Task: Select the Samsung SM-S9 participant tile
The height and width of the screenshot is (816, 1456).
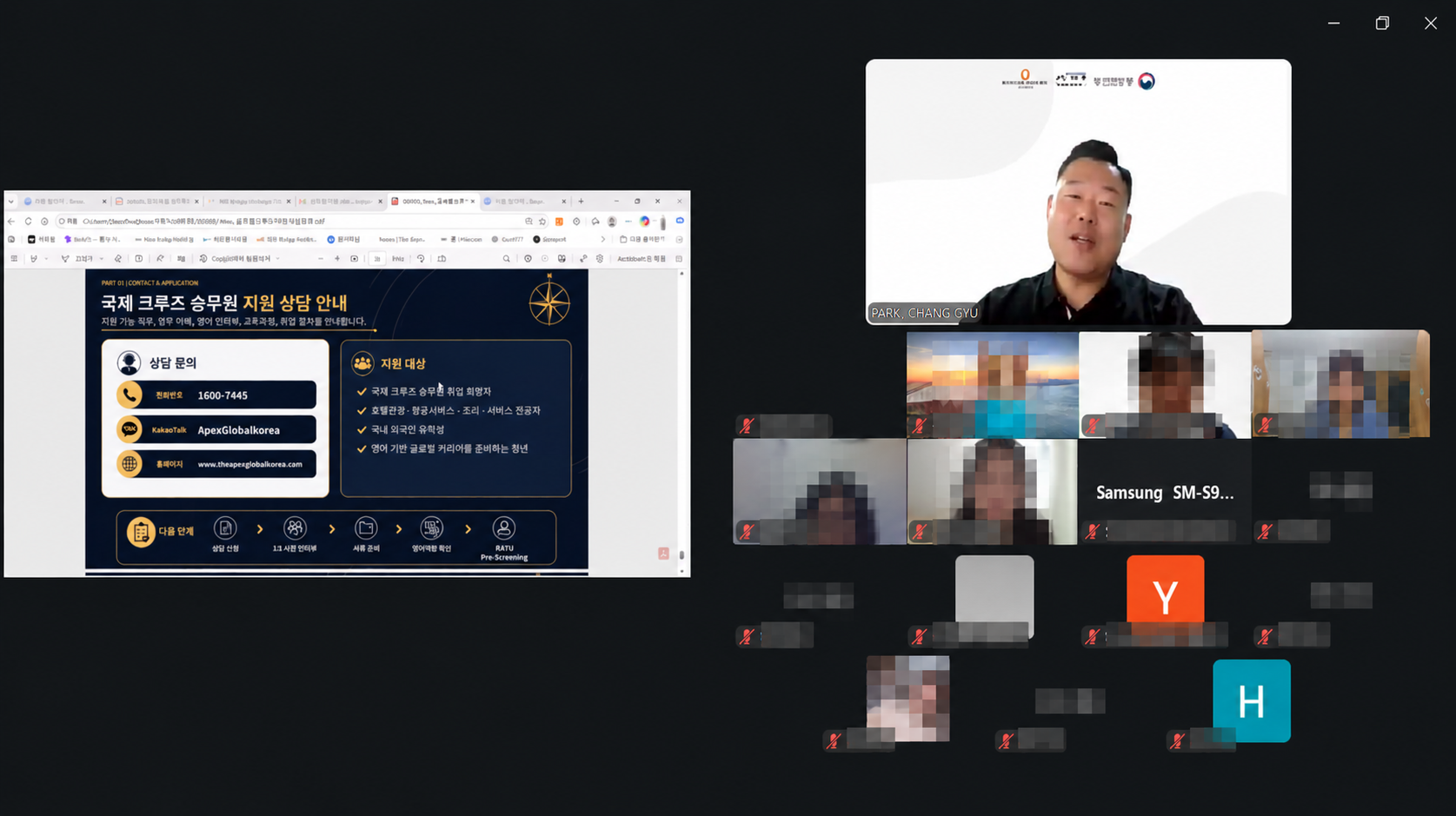Action: [1165, 492]
